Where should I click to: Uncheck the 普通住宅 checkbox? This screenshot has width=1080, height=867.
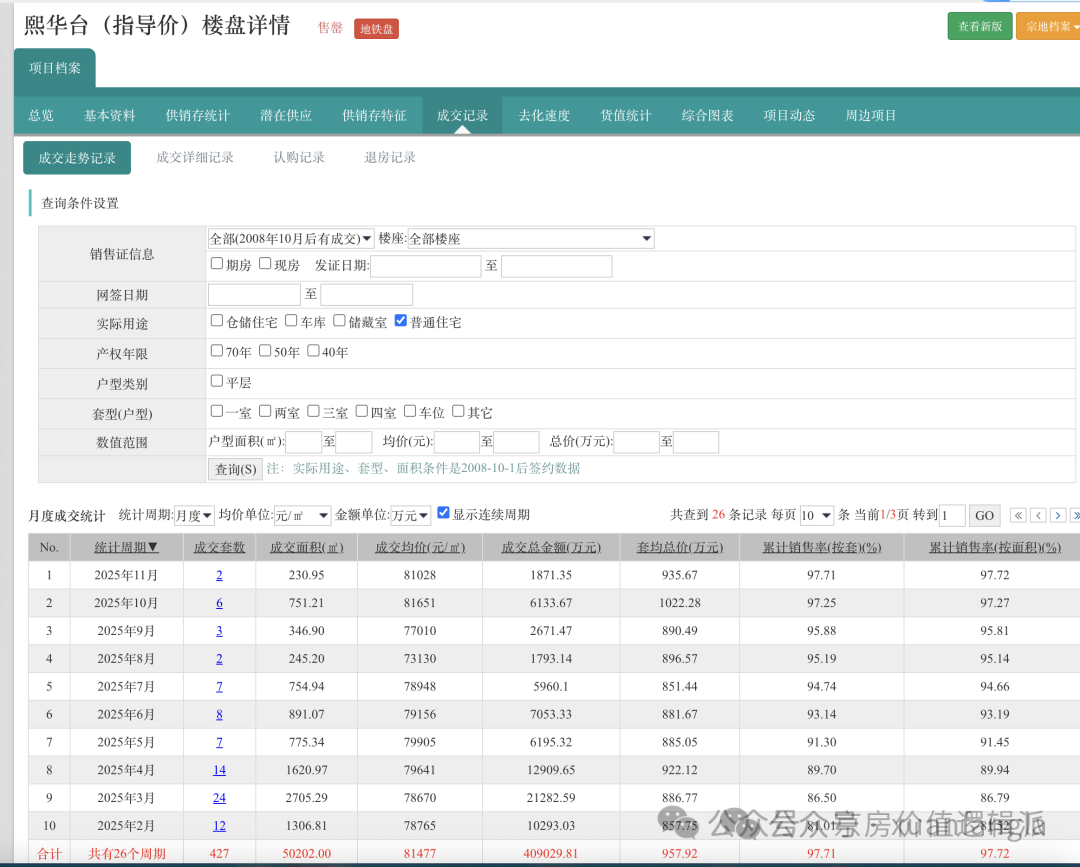(x=401, y=321)
